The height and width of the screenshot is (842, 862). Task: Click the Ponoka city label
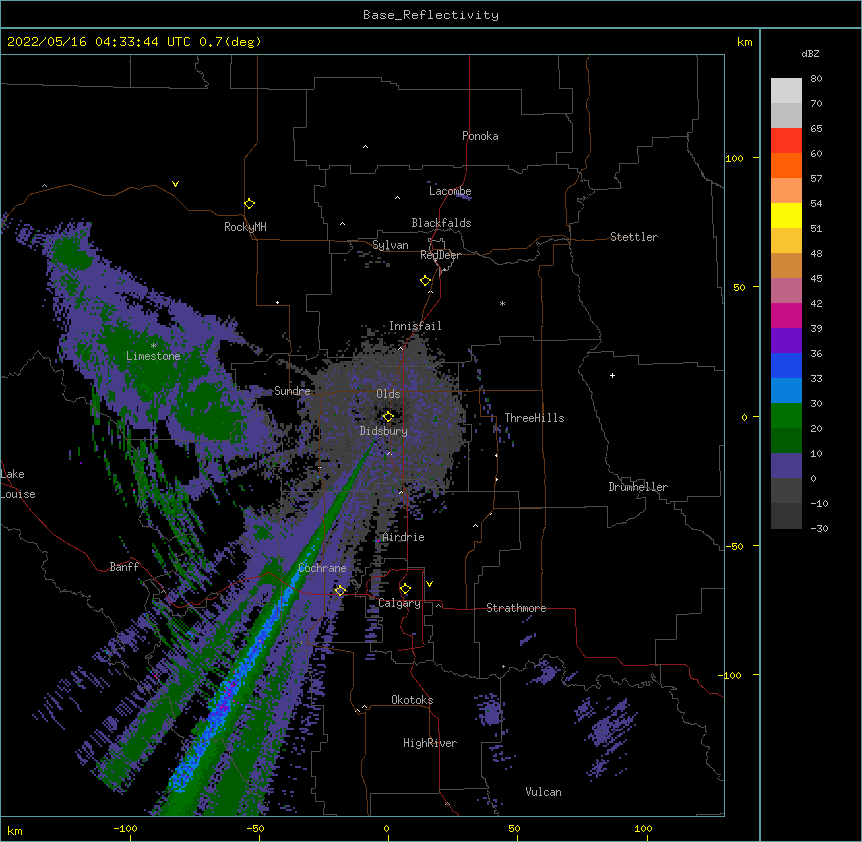tap(480, 136)
